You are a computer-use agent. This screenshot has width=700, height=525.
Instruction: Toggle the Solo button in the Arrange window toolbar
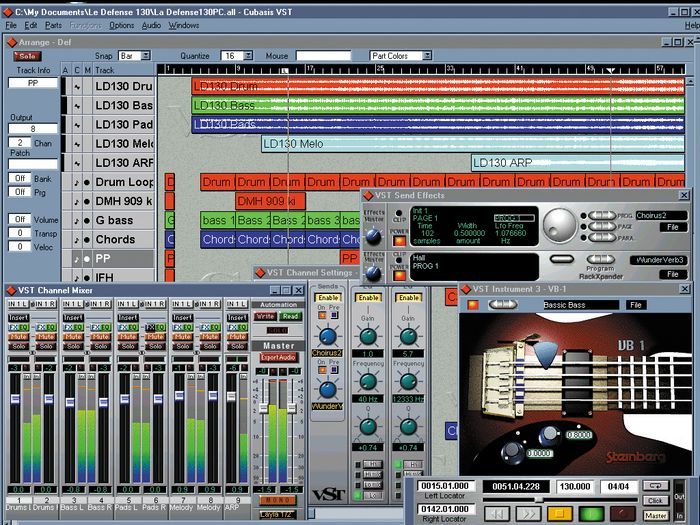(28, 56)
